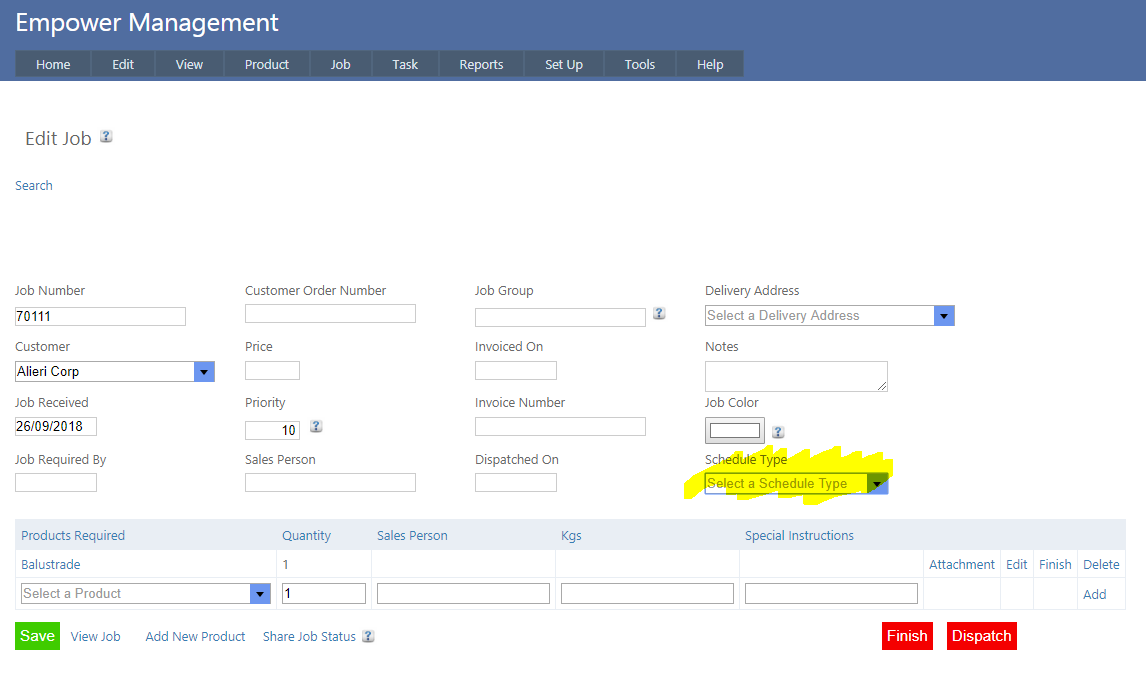Click help icon beside Edit Job heading

(x=106, y=137)
